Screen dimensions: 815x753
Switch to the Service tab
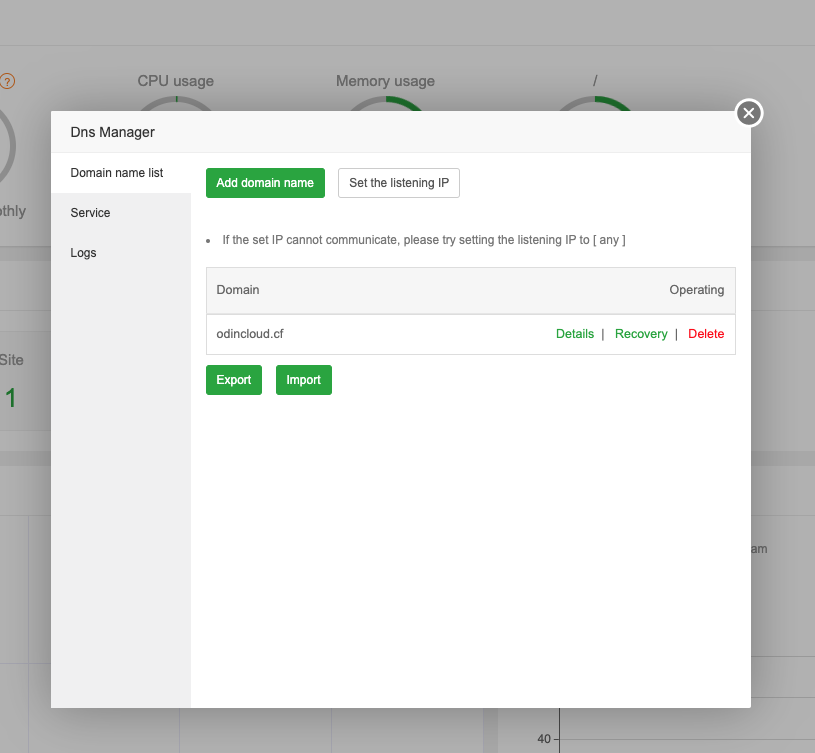(x=121, y=213)
